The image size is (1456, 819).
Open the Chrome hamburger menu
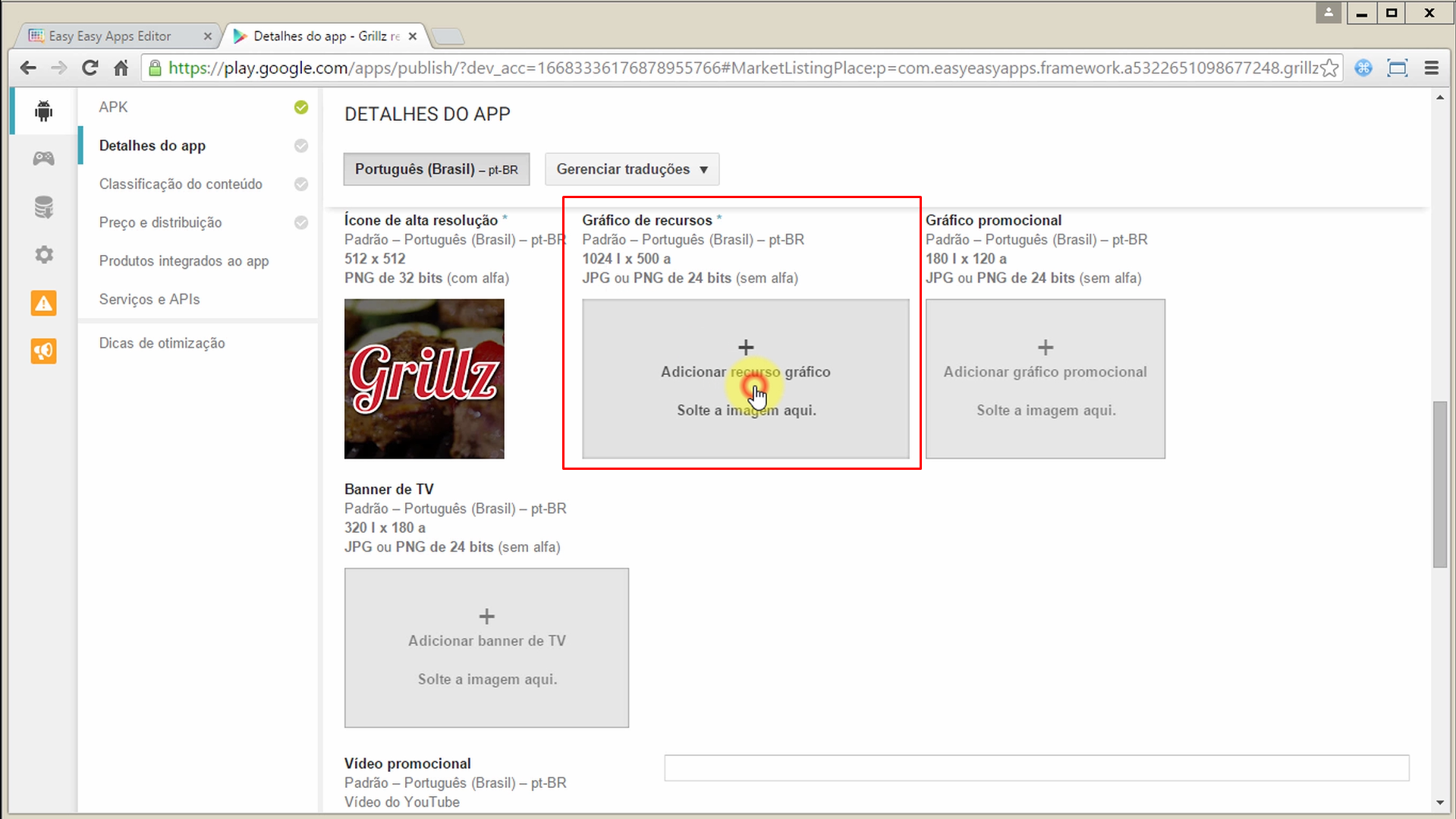[1431, 68]
